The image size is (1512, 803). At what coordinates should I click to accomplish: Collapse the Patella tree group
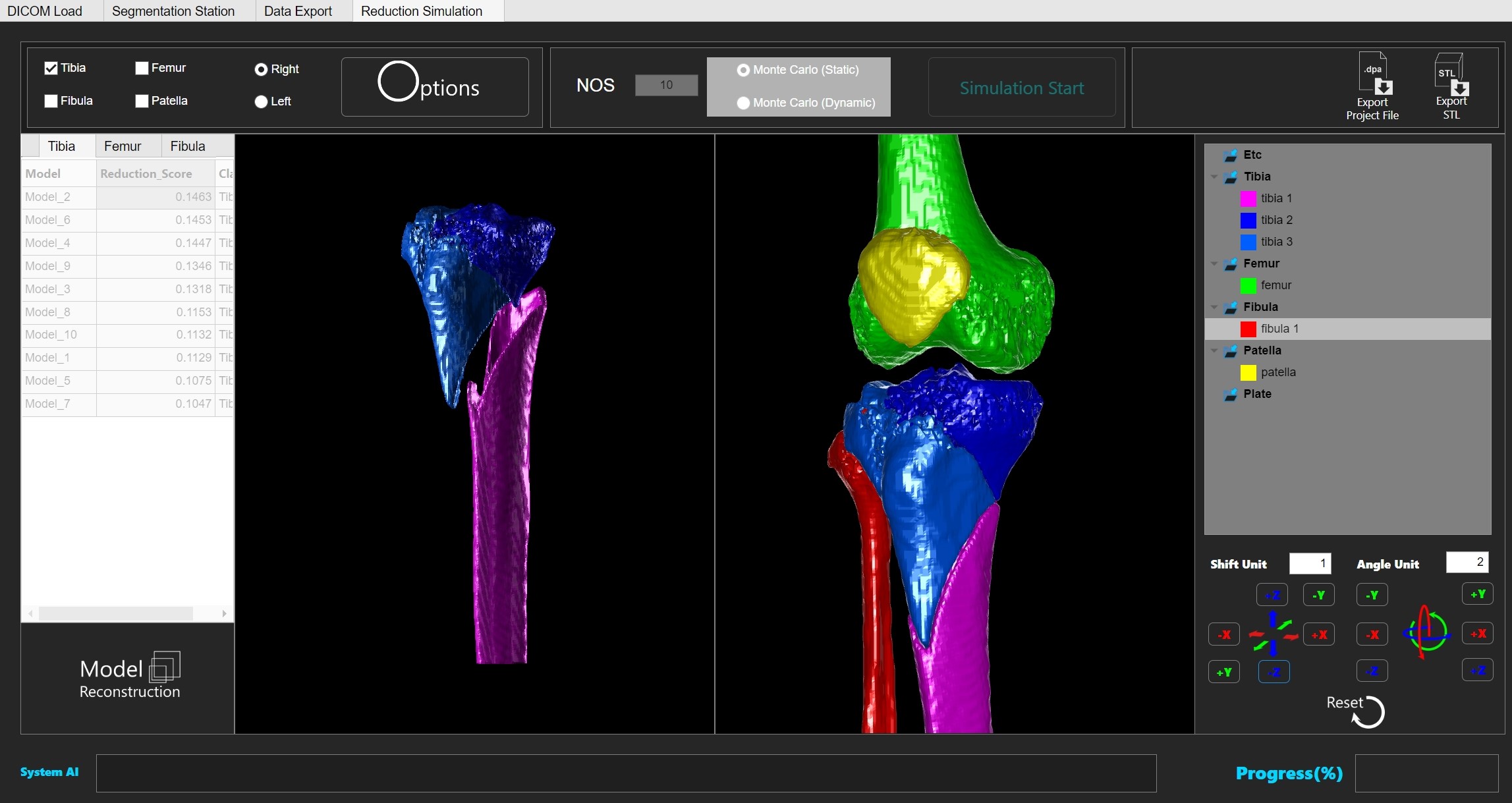pos(1214,350)
